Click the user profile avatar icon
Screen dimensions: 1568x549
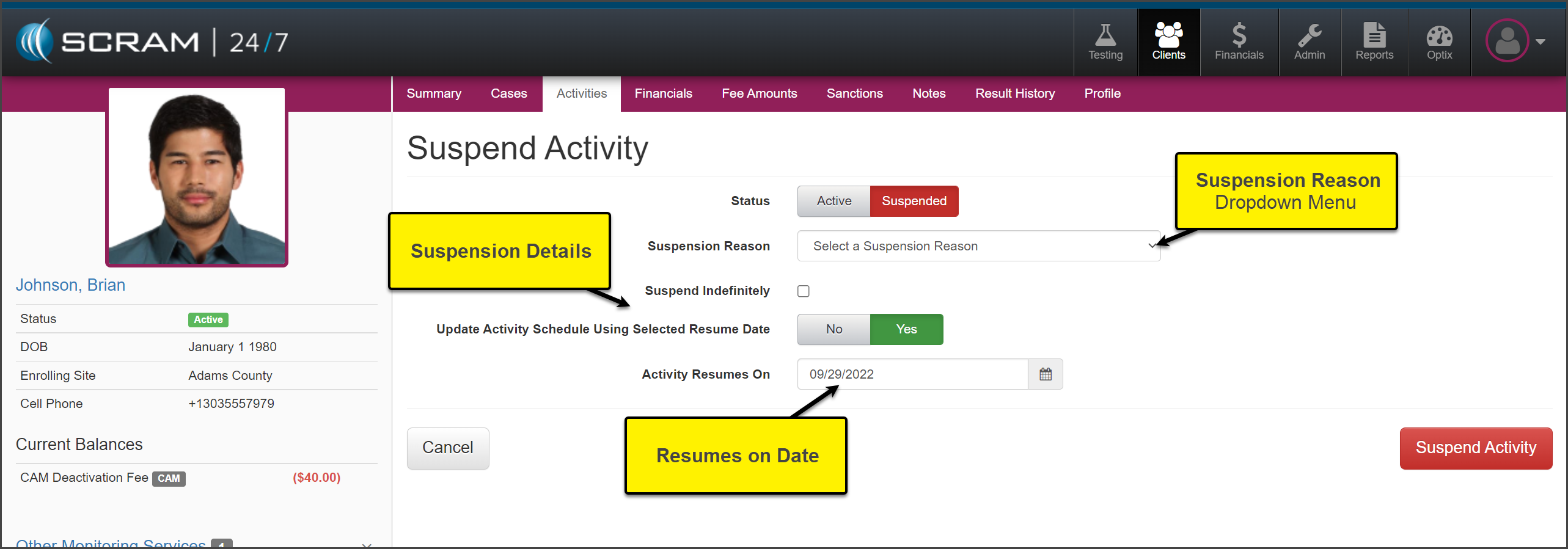(1507, 42)
